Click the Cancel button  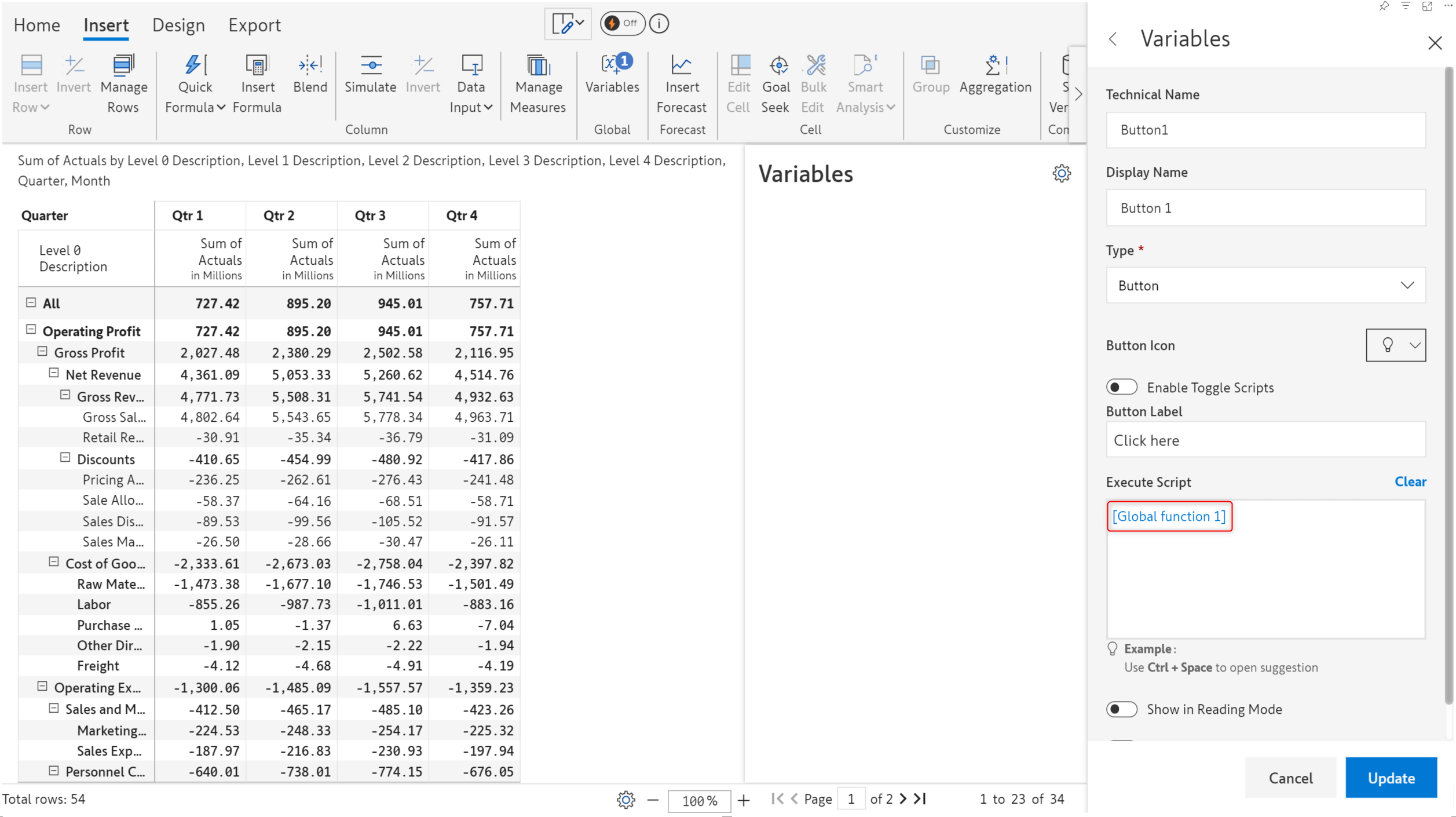click(1290, 778)
